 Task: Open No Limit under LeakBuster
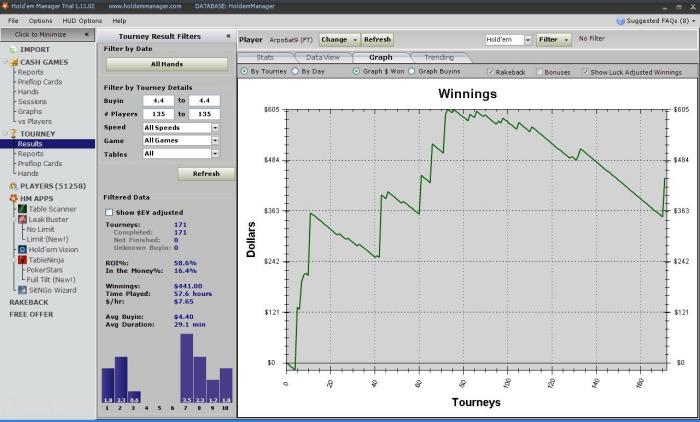click(x=40, y=230)
